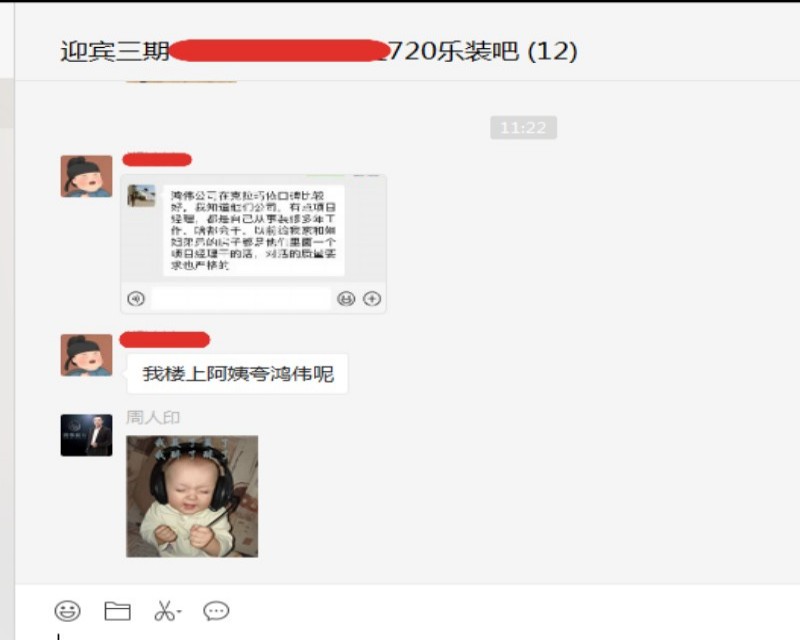Click the second cartoon girl avatar

coord(86,355)
